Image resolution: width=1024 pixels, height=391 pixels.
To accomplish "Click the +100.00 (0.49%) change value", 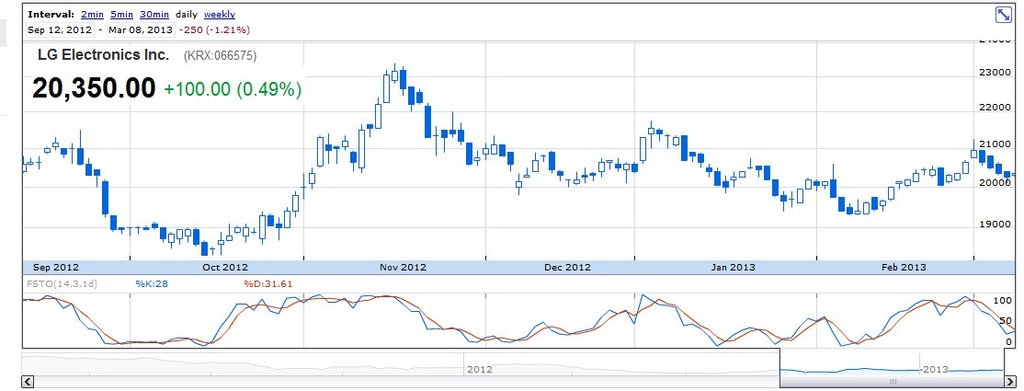I will [232, 89].
